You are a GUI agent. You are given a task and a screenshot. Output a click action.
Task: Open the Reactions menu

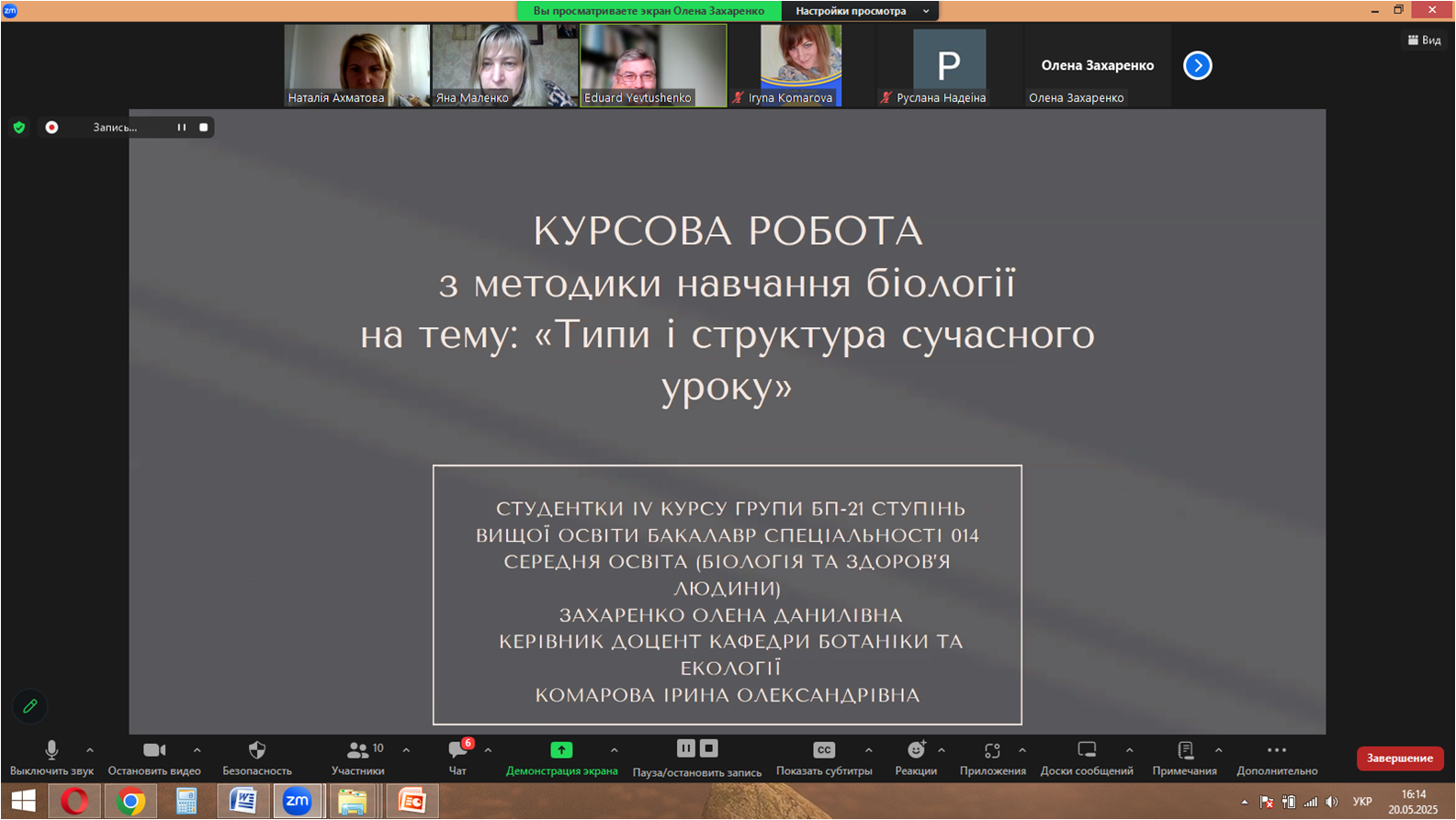(x=916, y=751)
